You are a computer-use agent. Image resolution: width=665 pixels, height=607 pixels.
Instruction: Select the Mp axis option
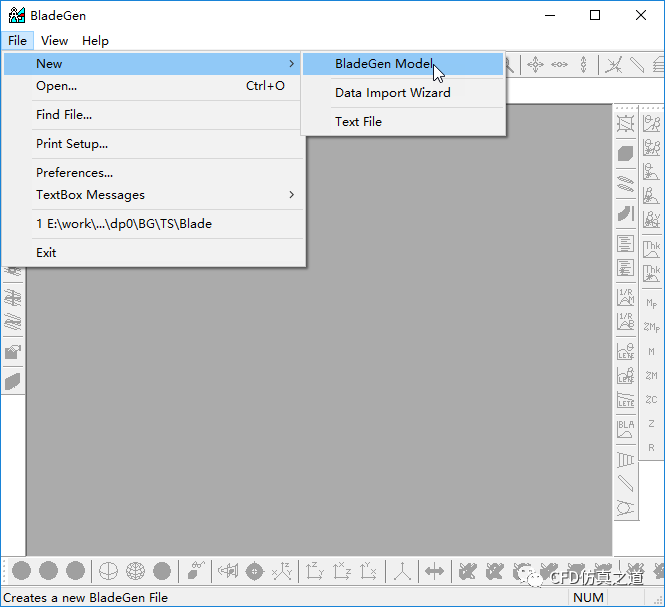coord(651,303)
